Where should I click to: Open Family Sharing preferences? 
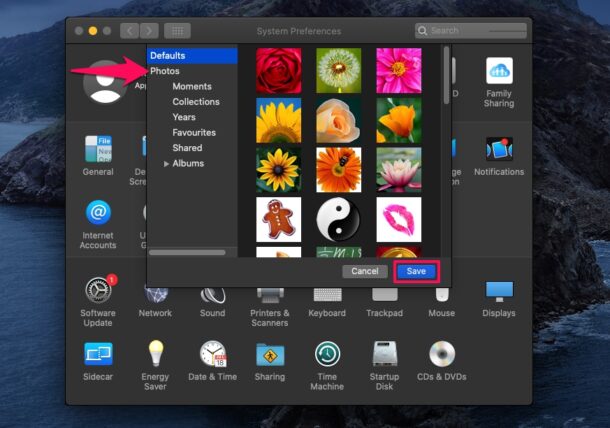[499, 70]
